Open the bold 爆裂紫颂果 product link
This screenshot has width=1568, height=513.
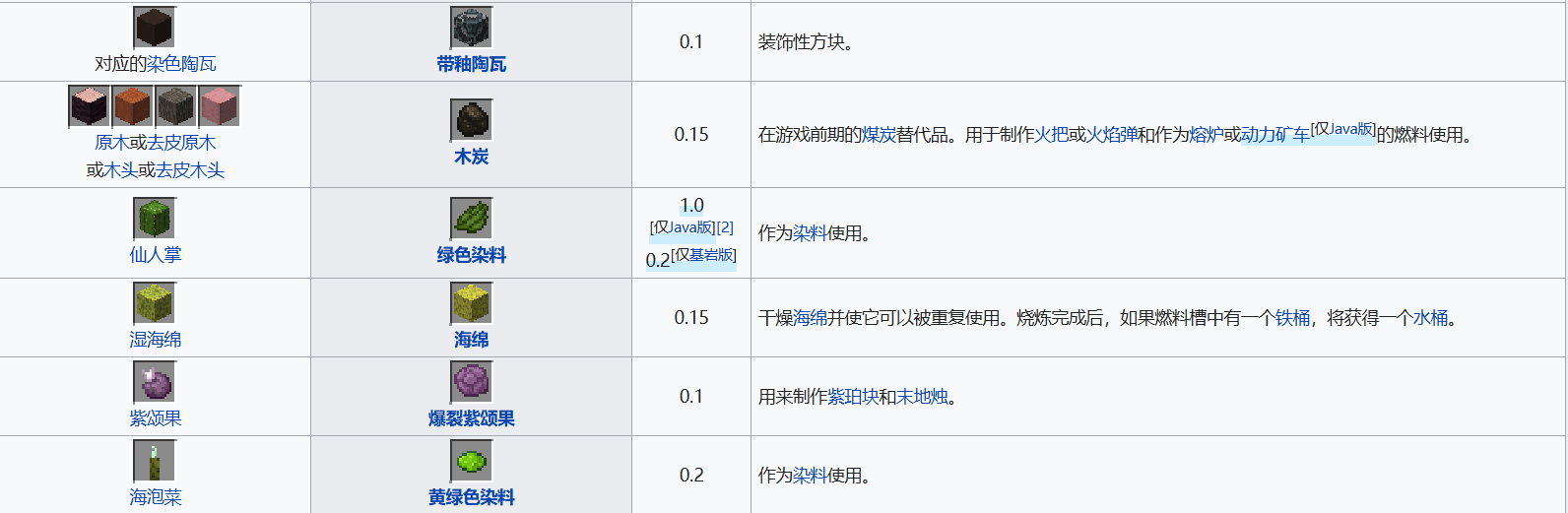pyautogui.click(x=471, y=418)
